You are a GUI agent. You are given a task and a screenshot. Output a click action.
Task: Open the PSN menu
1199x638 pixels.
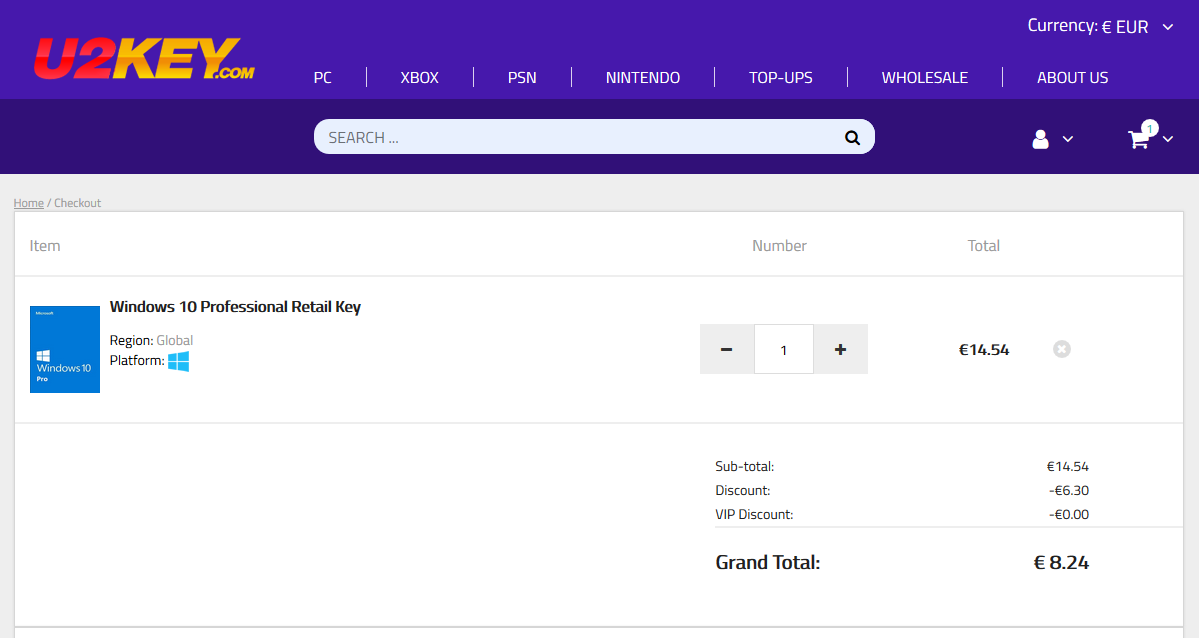tap(522, 77)
